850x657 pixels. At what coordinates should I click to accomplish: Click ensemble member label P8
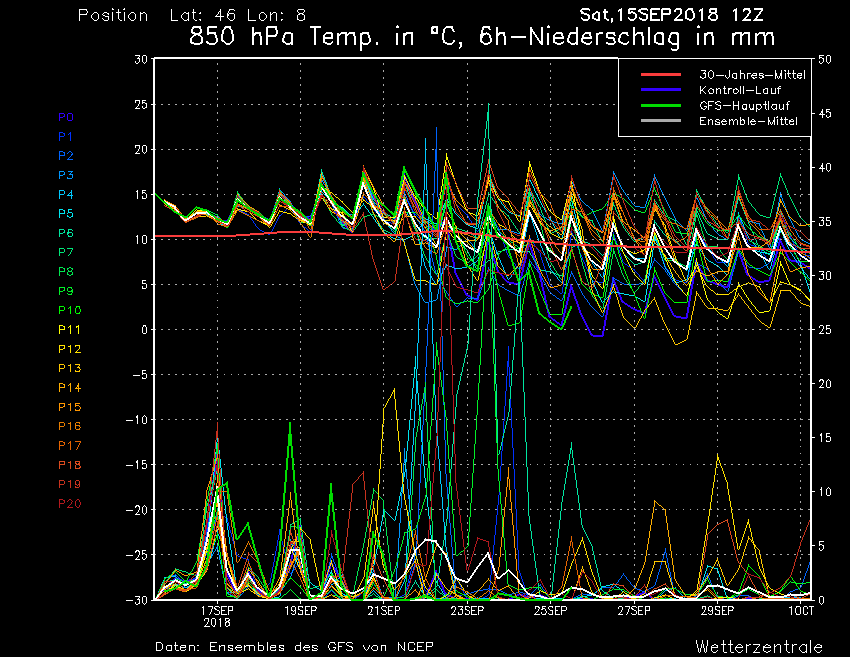[66, 272]
